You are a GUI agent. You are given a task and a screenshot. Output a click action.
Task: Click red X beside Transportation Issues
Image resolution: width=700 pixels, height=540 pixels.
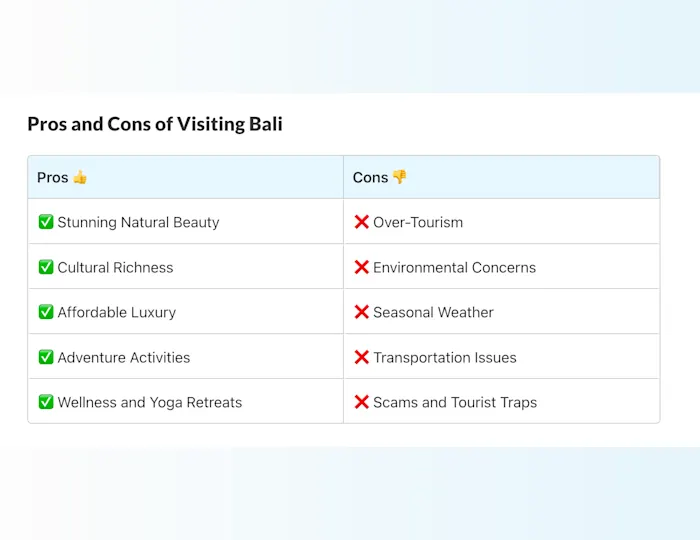click(x=361, y=357)
